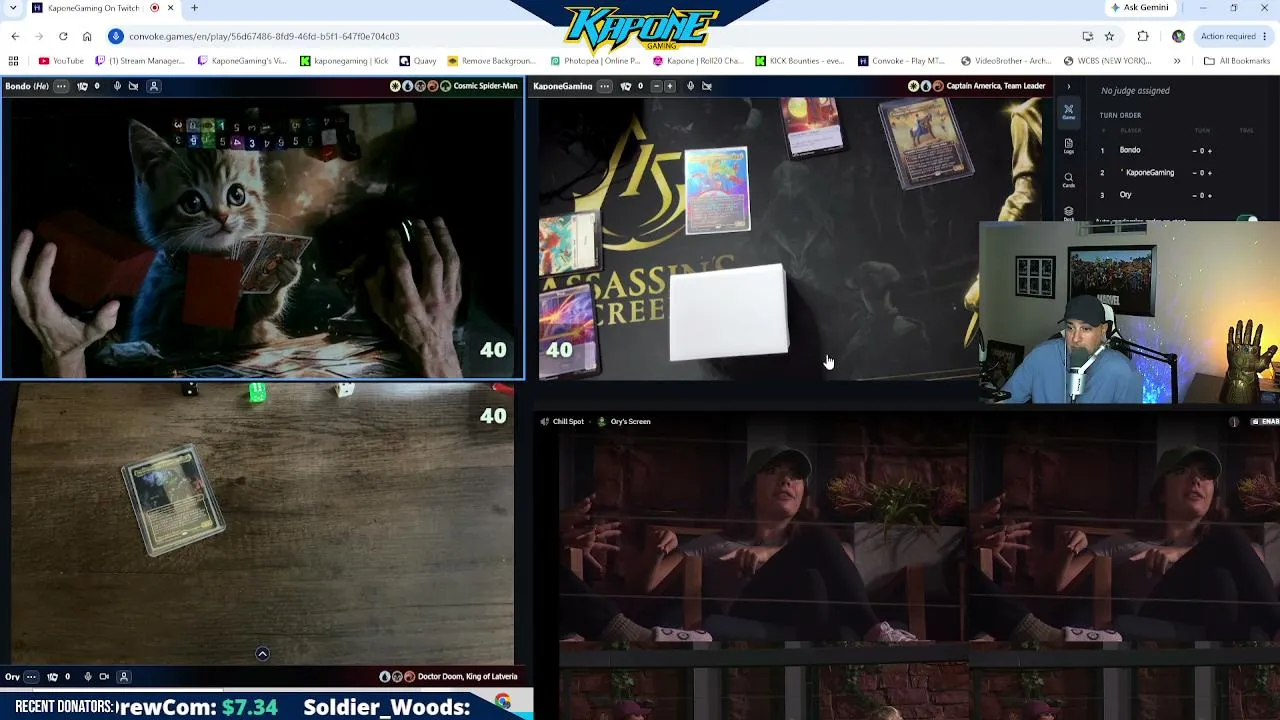Open the Chrome apps grid
The width and height of the screenshot is (1280, 720).
click(x=13, y=61)
